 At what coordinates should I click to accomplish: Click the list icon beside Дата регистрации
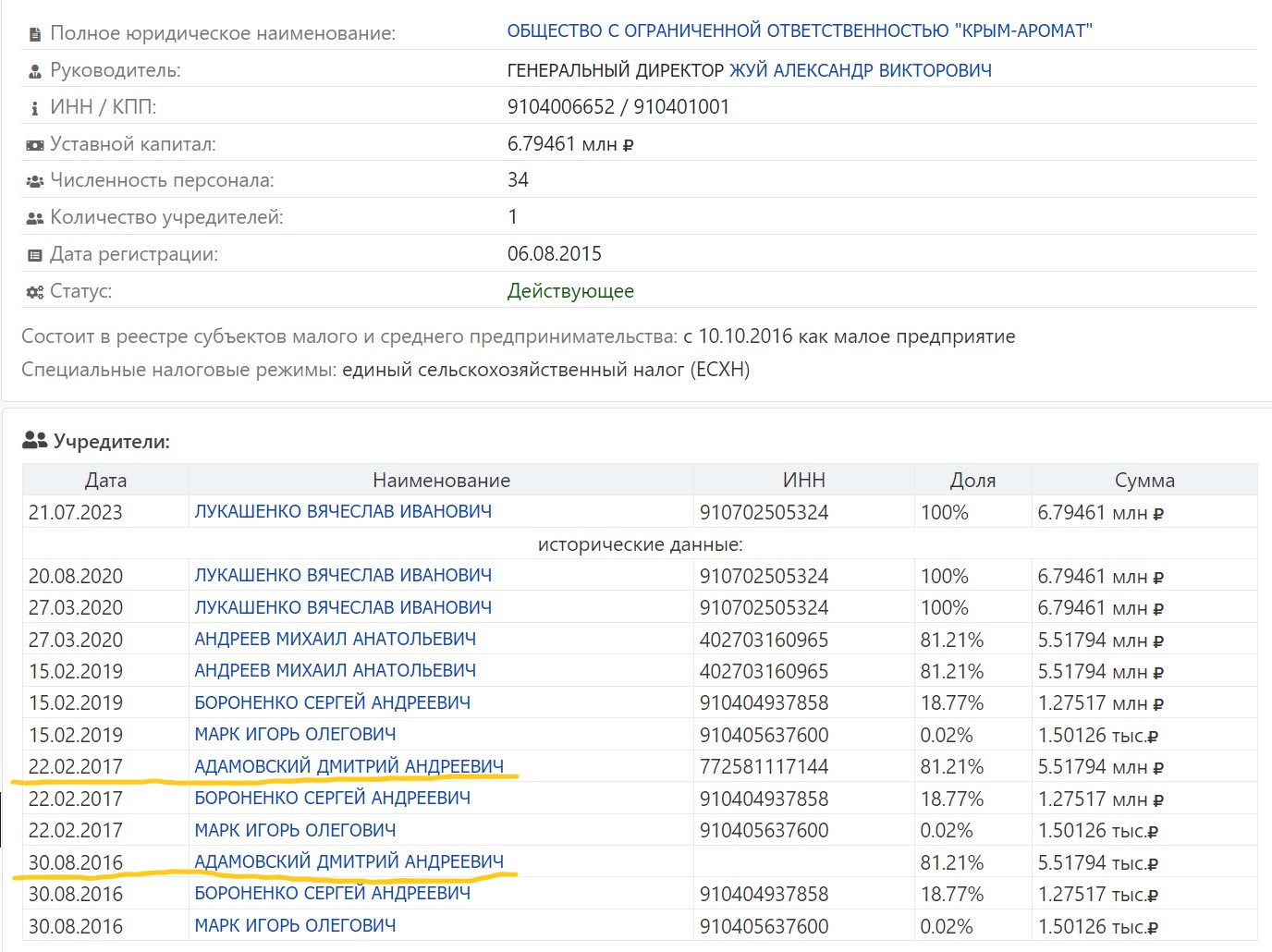coord(35,256)
